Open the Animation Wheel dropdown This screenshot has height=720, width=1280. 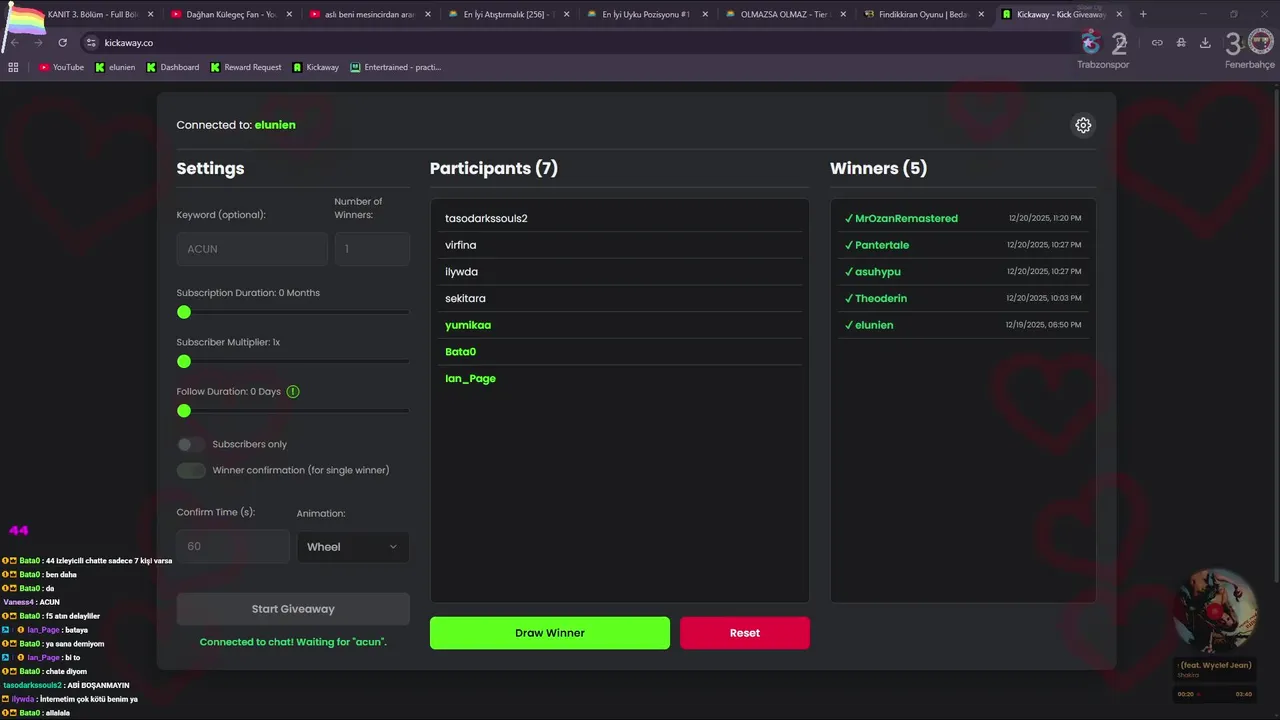pyautogui.click(x=353, y=546)
